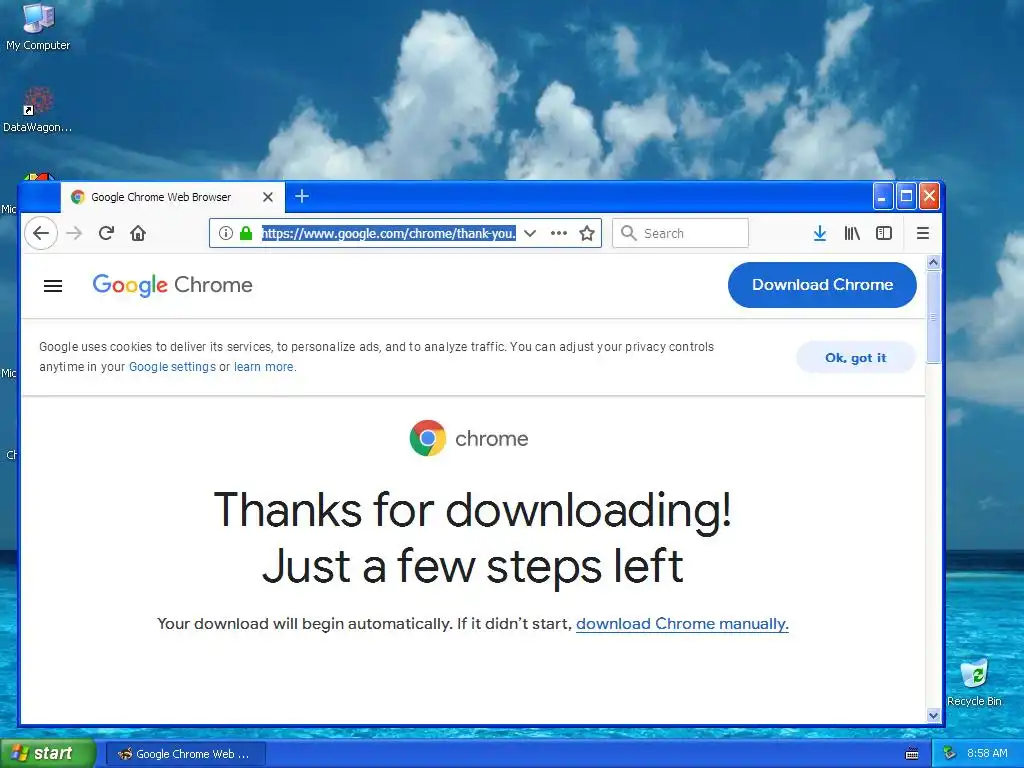Maximize the browser window

tap(906, 196)
